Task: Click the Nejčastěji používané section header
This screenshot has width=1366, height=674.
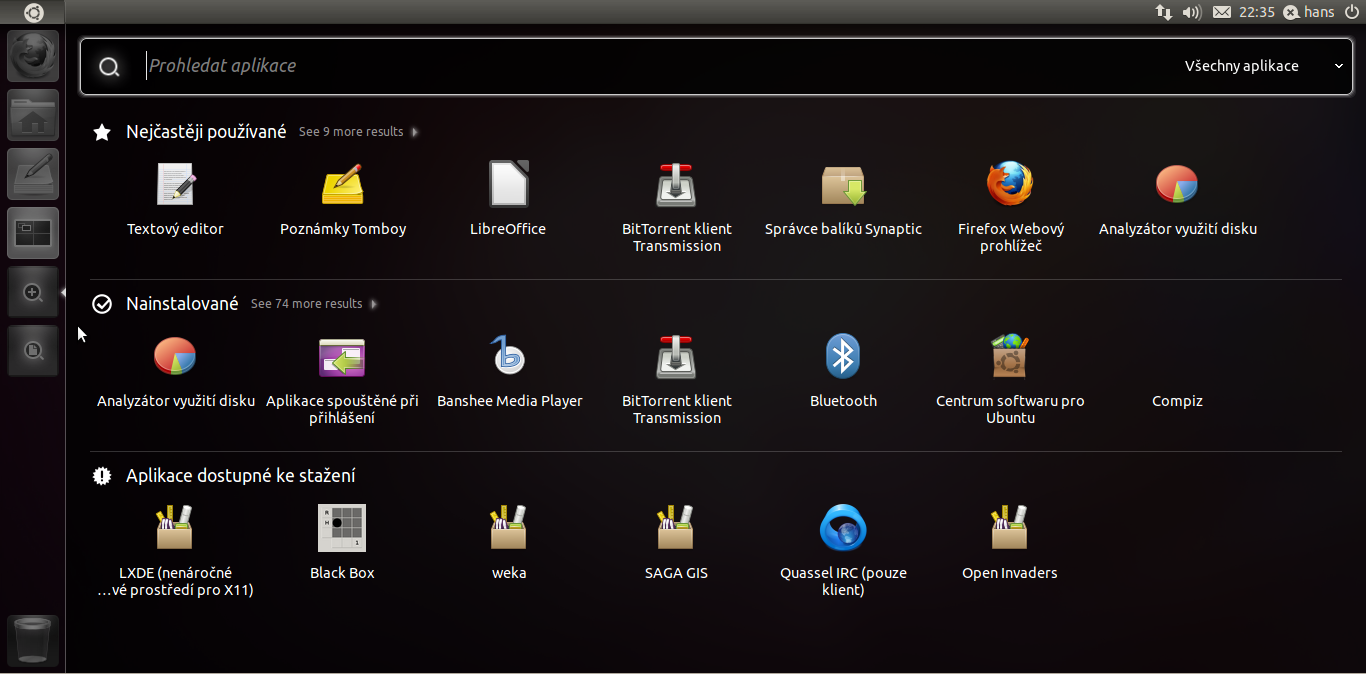Action: [x=205, y=132]
